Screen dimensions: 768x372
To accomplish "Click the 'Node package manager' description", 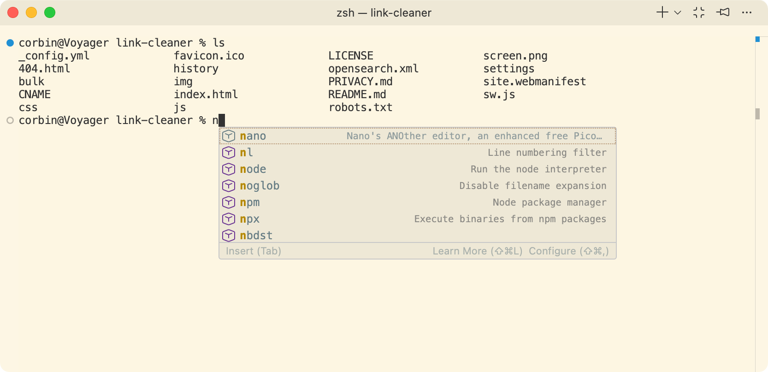I will 550,203.
